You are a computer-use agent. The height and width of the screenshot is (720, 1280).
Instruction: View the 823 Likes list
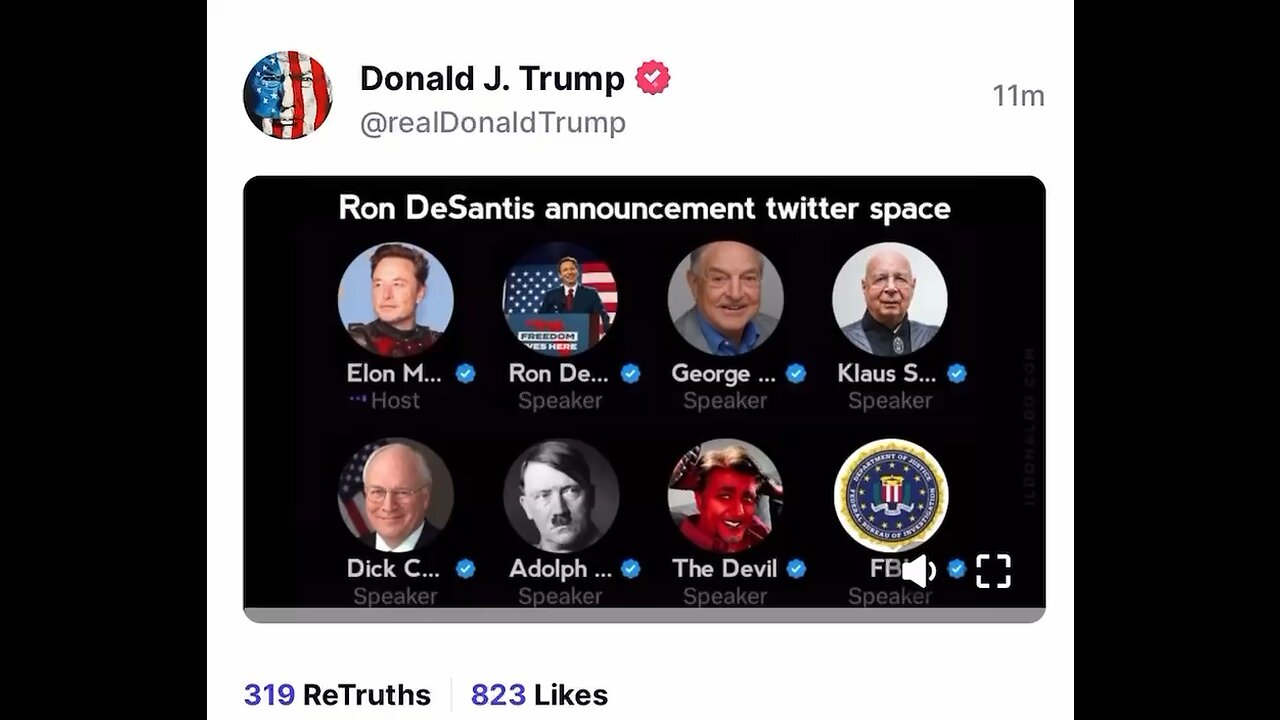click(539, 695)
